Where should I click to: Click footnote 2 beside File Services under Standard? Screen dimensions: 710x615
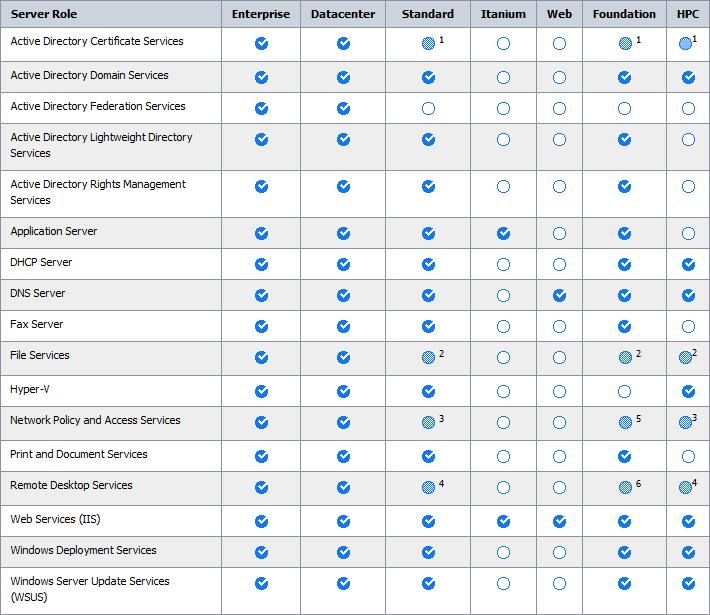441,354
